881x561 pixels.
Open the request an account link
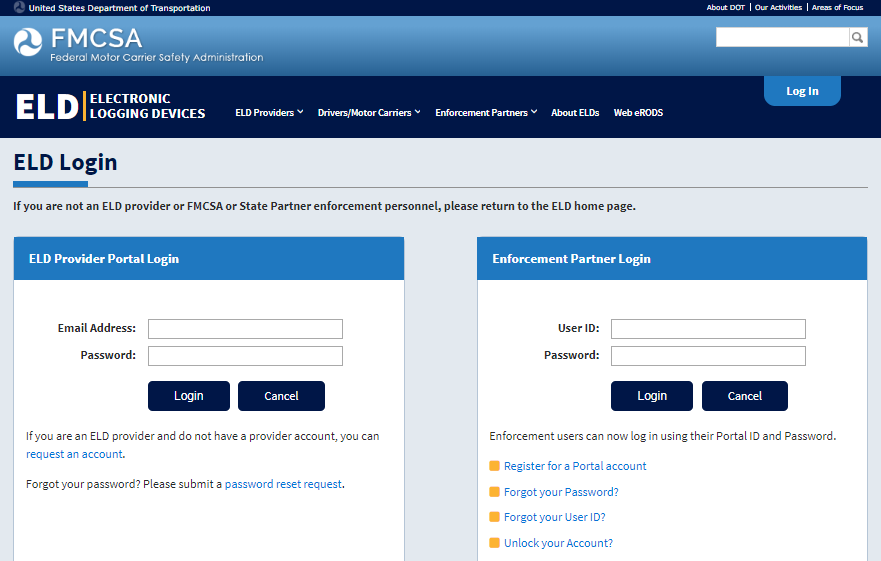(74, 454)
